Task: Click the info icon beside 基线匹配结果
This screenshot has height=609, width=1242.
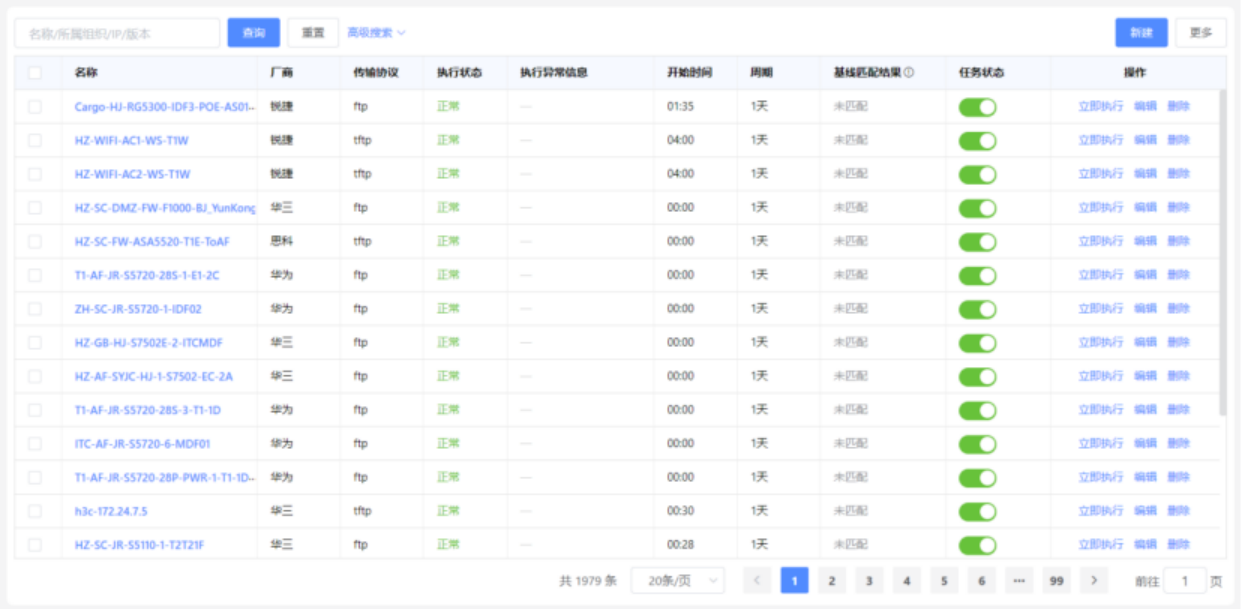Action: [x=909, y=73]
